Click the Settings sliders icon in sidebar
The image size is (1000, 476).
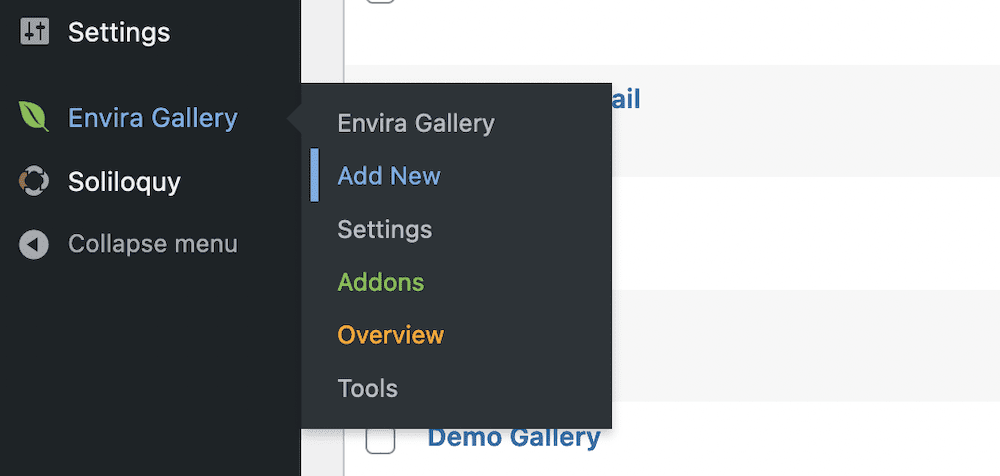click(x=34, y=31)
